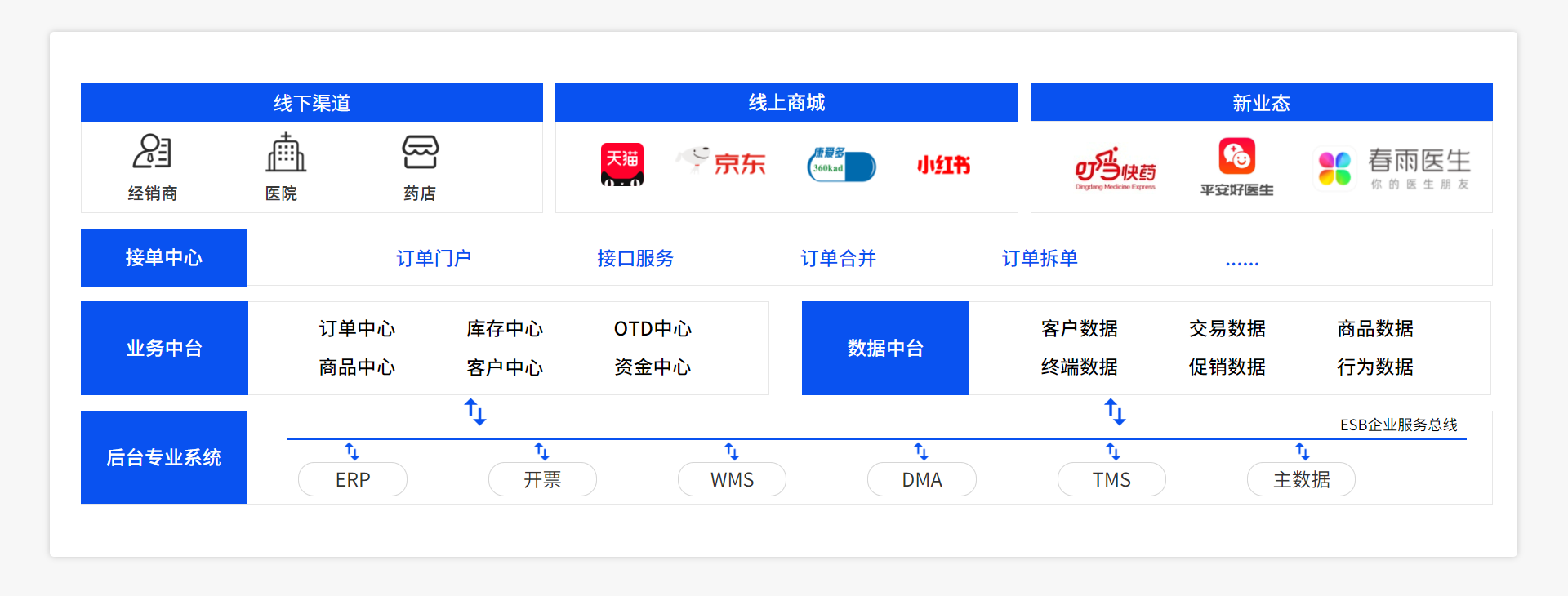
Task: Select the 后台专业系统 blue block
Action: [x=163, y=457]
